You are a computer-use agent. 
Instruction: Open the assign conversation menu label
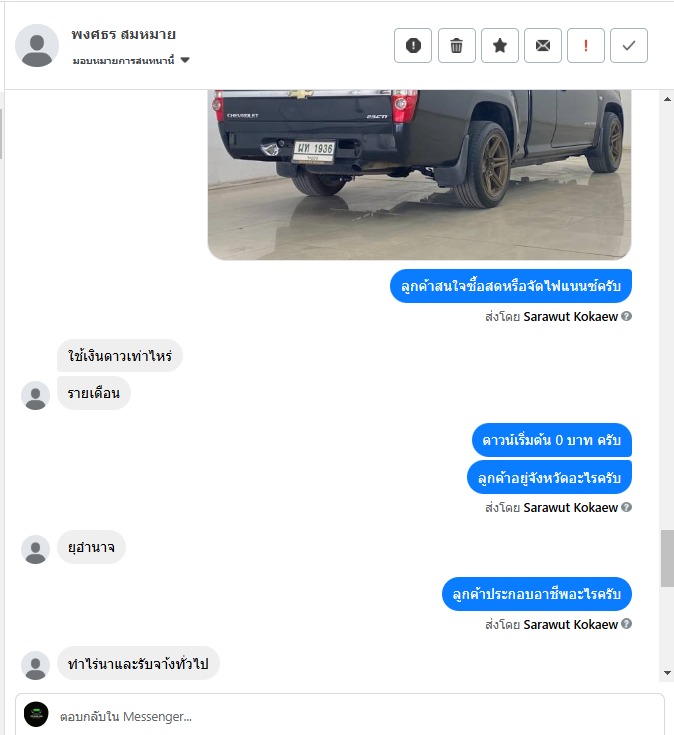pyautogui.click(x=123, y=60)
